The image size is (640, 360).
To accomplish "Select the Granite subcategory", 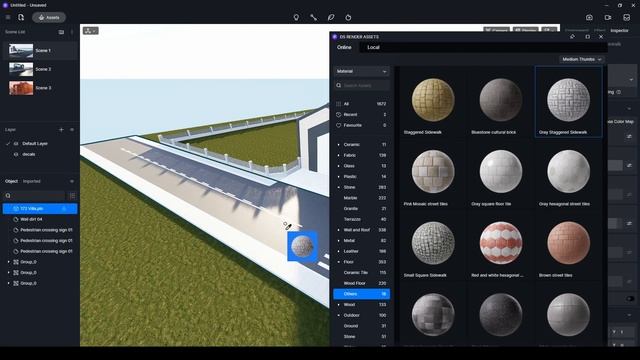I will click(361, 209).
